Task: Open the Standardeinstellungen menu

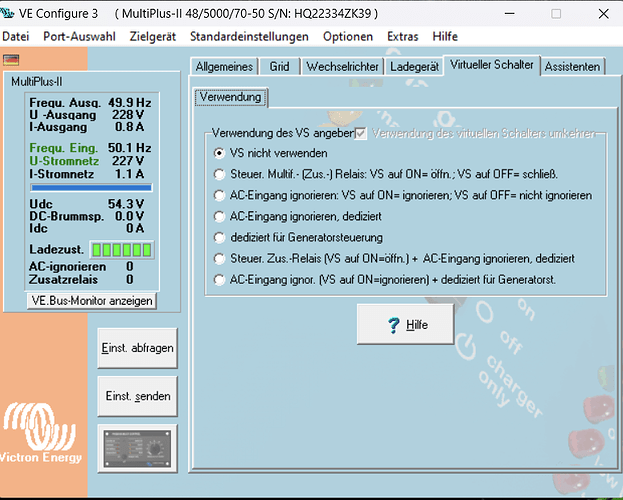Action: click(249, 37)
